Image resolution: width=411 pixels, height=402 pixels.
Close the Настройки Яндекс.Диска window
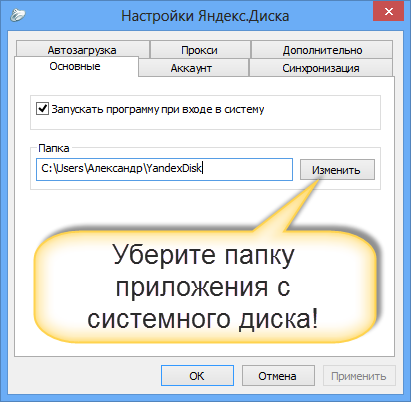(388, 12)
